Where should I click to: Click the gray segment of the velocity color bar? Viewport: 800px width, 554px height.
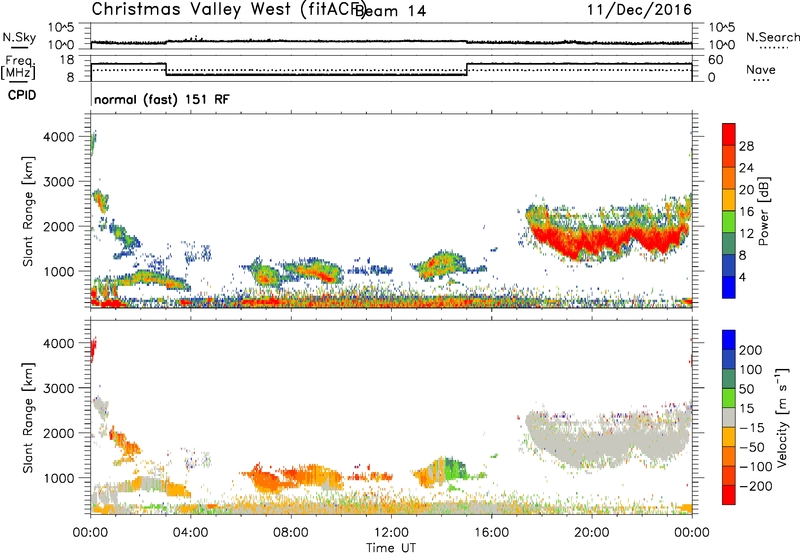[729, 417]
